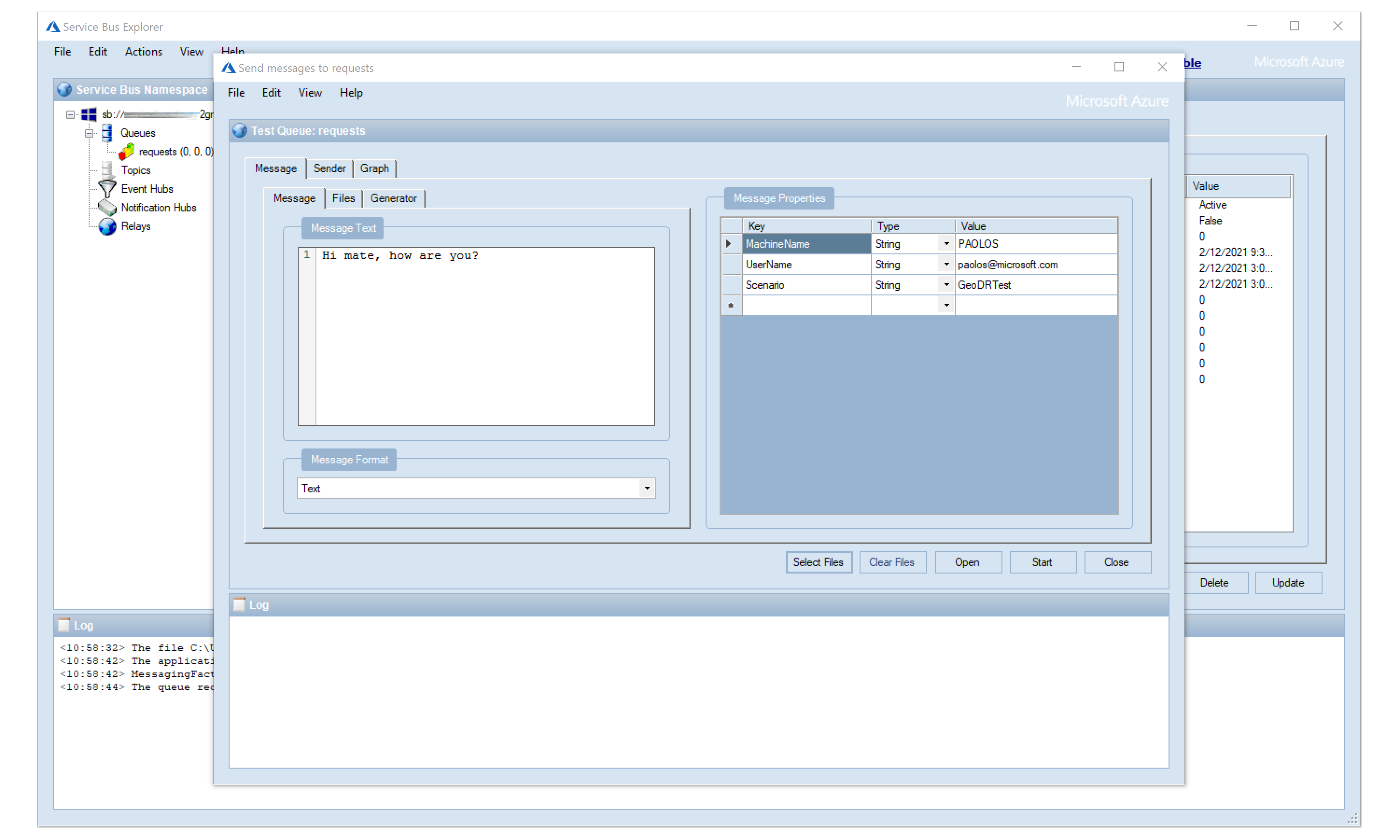Click the Queues folder icon
This screenshot has height=840, width=1400.
point(107,132)
